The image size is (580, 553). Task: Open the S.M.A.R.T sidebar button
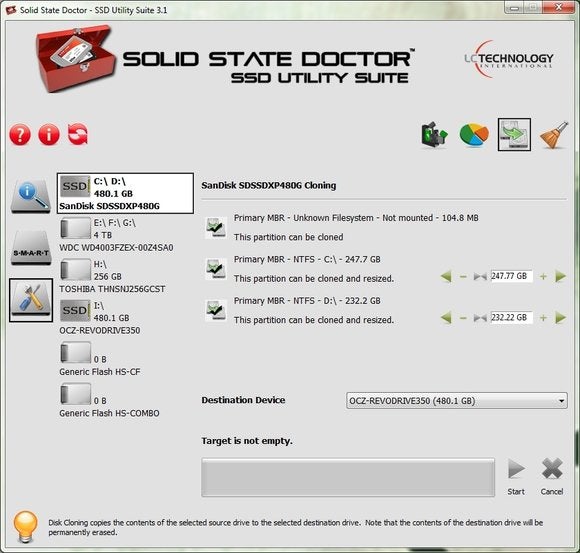point(31,248)
